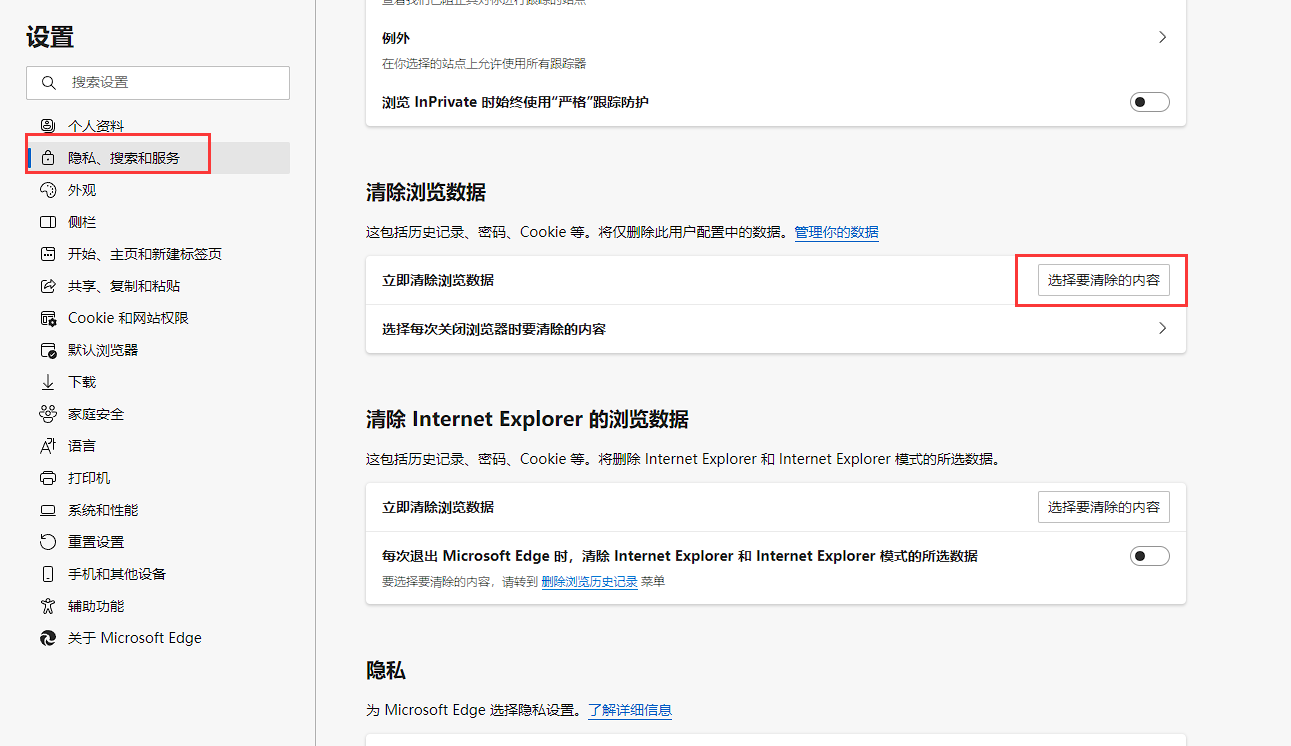Viewport: 1291px width, 746px height.
Task: Click the Cookie 和网站权限 icon
Action: click(48, 318)
